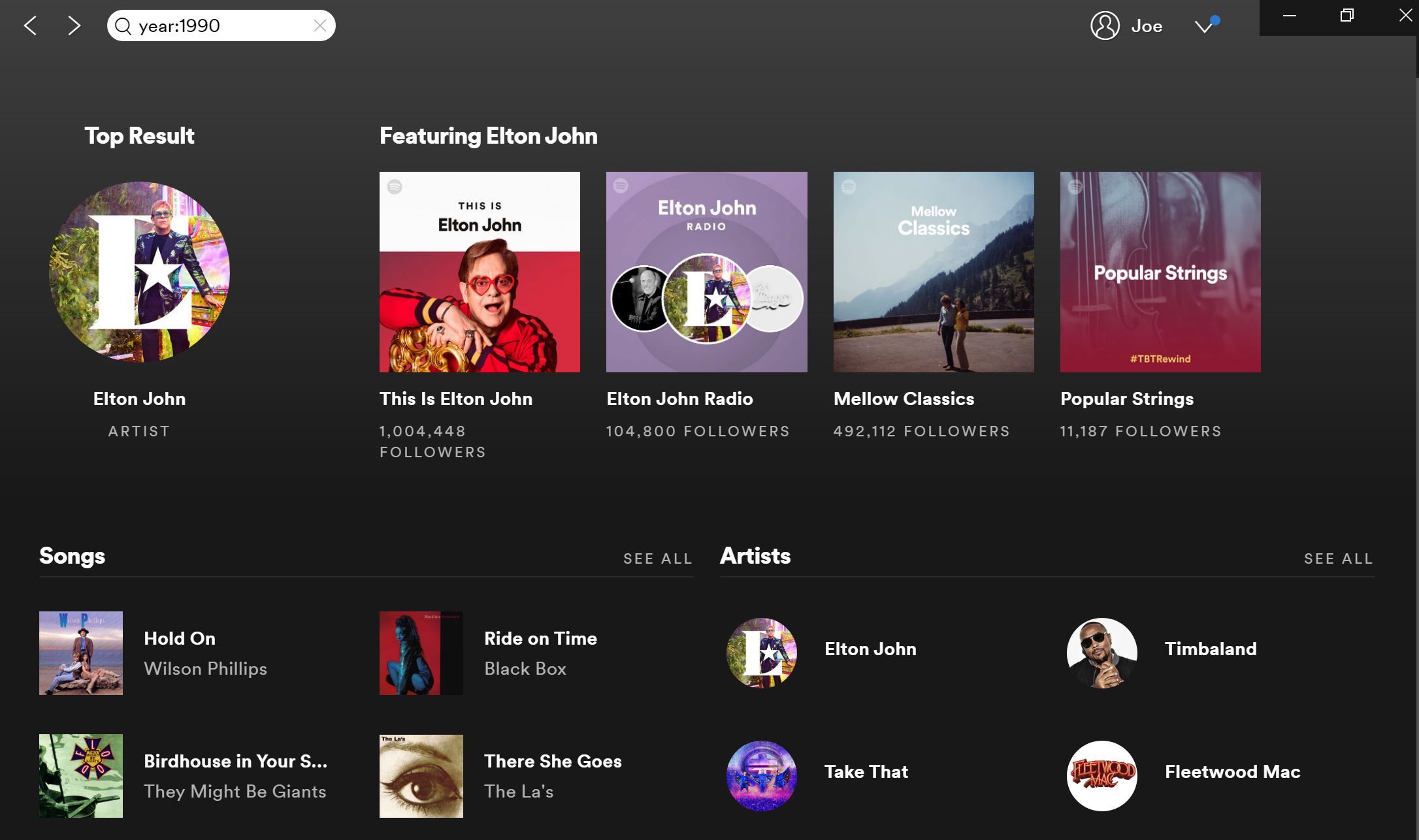Screen dimensions: 1419x840
Task: Clear the search query with the X icon
Action: [x=319, y=25]
